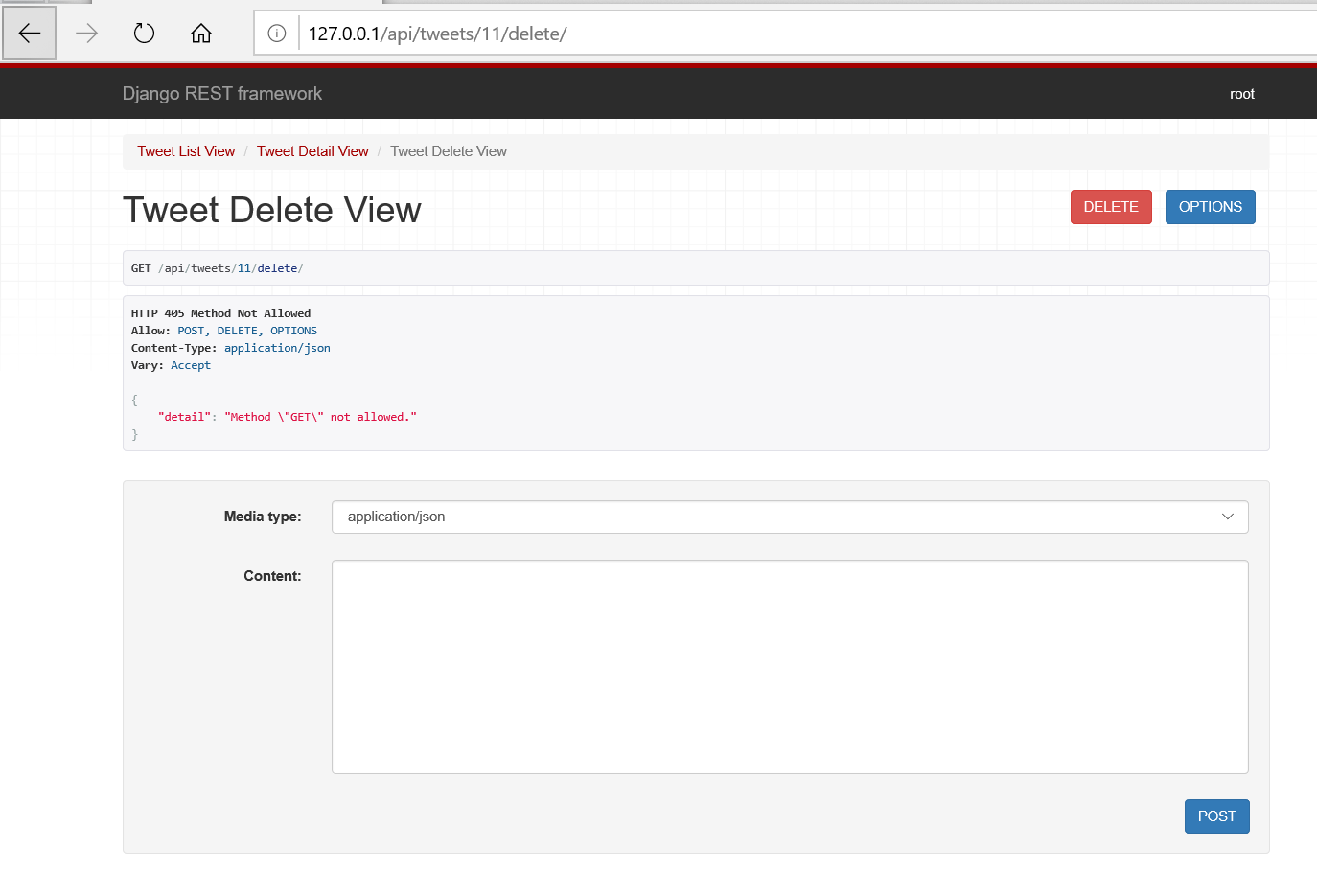Click the browser forward arrow
Screen dimensions: 1317x896
[x=86, y=34]
